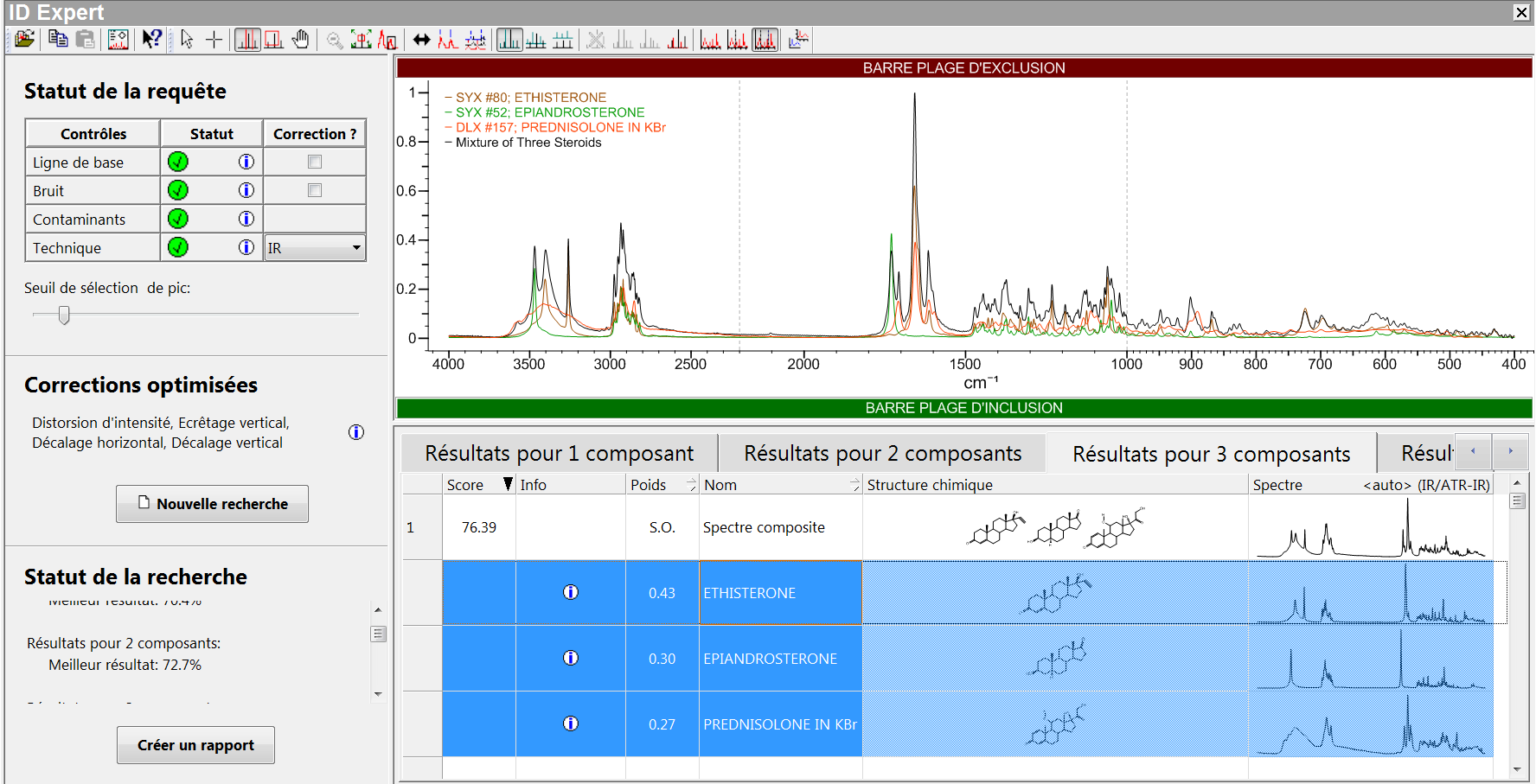Enable the Ligne de base correction checkbox

315,162
